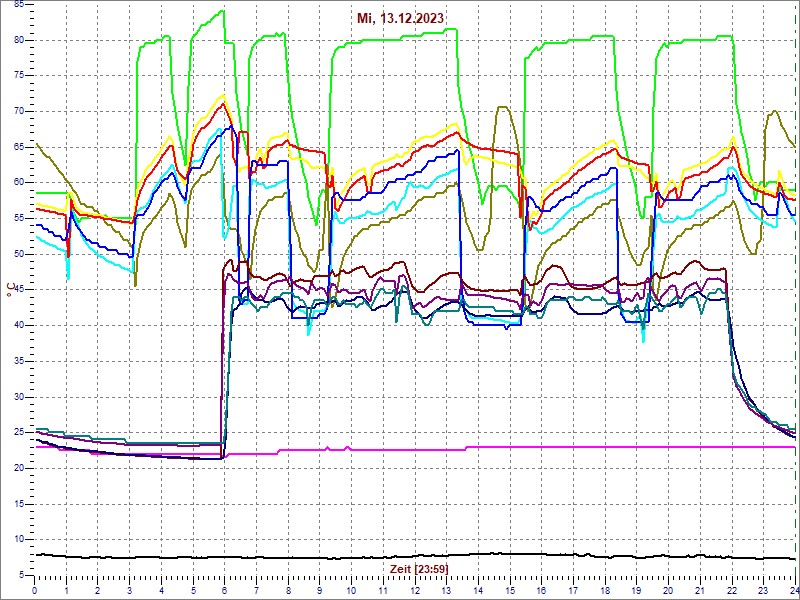This screenshot has height=600, width=800.
Task: Click temperature label 30 on the y-axis
Action: tap(18, 397)
